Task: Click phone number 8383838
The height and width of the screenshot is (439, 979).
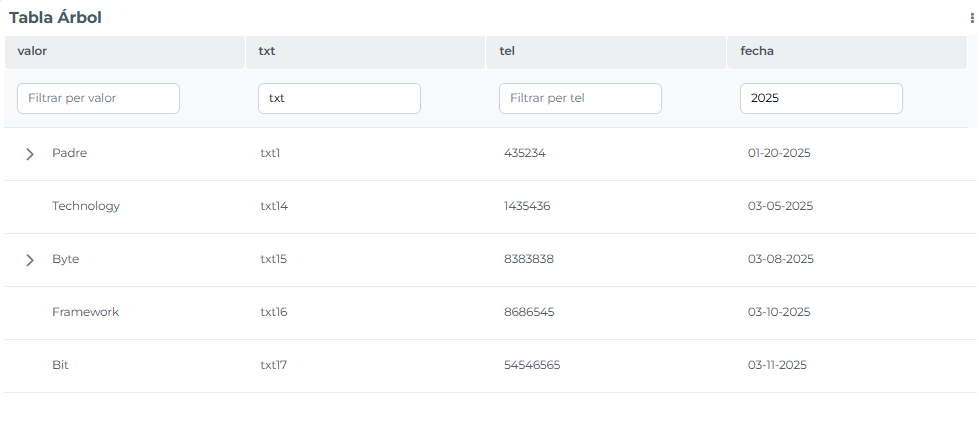Action: click(528, 259)
